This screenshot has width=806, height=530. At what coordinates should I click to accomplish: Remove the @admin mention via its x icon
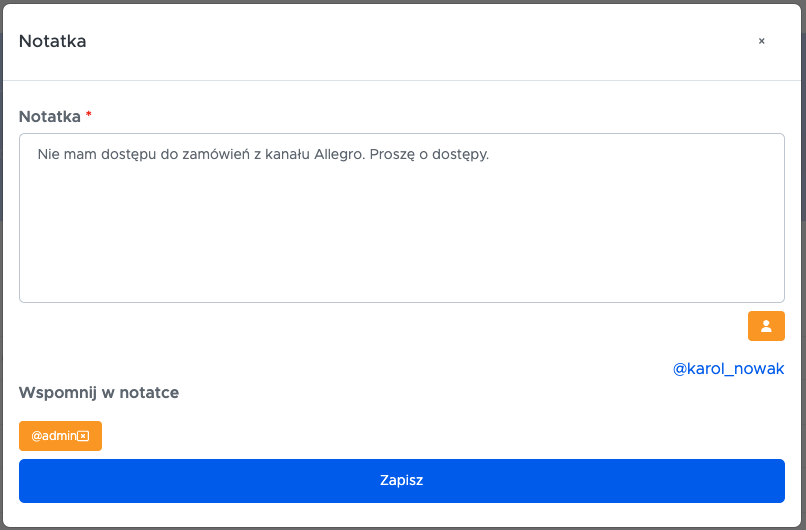[x=84, y=436]
